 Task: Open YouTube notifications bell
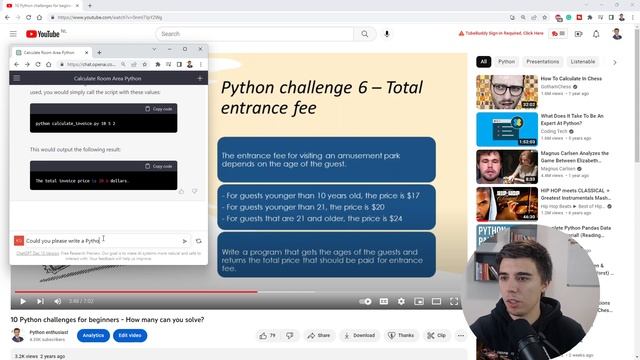596,34
